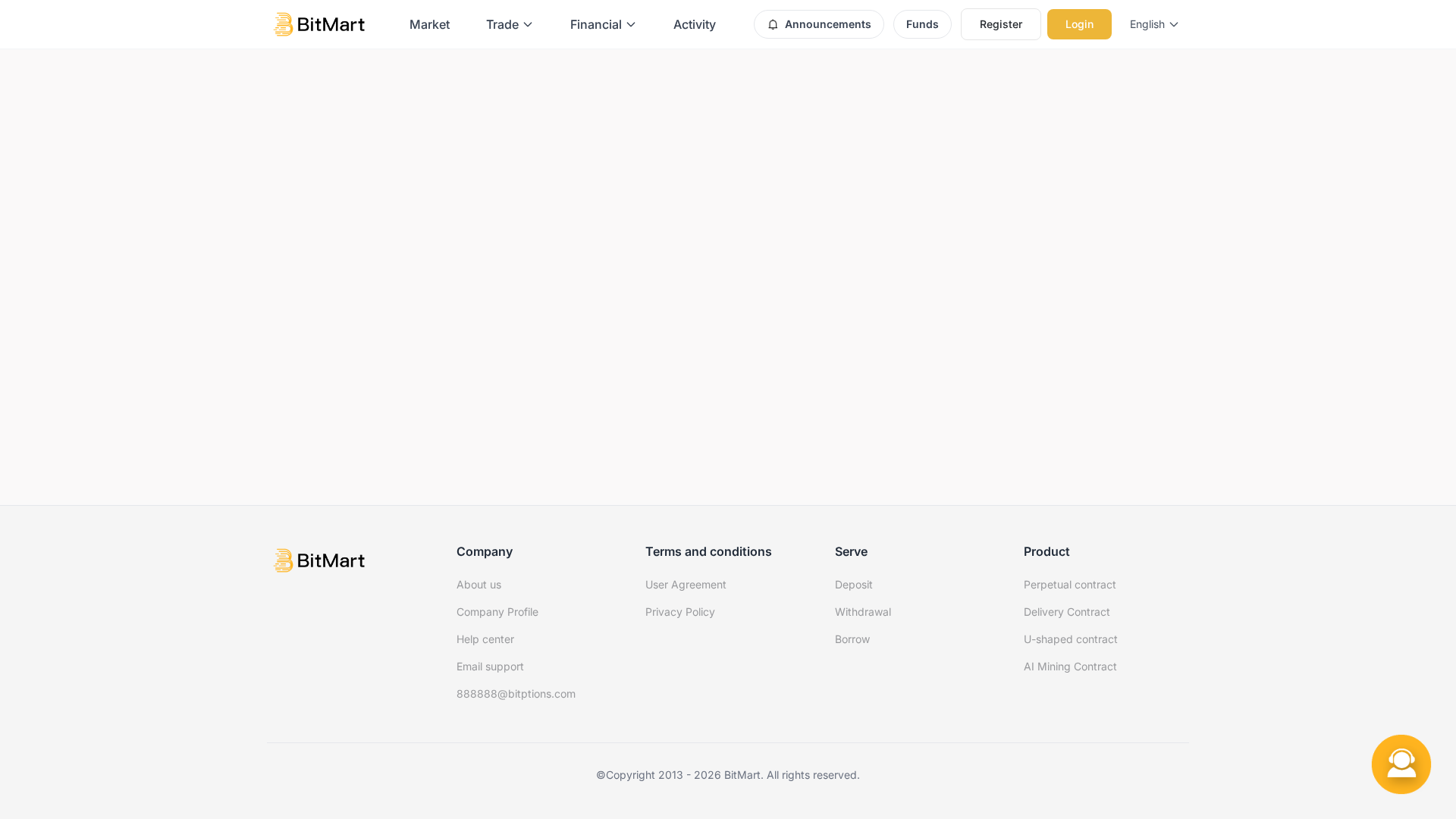Open the About us link
The image size is (1456, 819).
(x=479, y=585)
